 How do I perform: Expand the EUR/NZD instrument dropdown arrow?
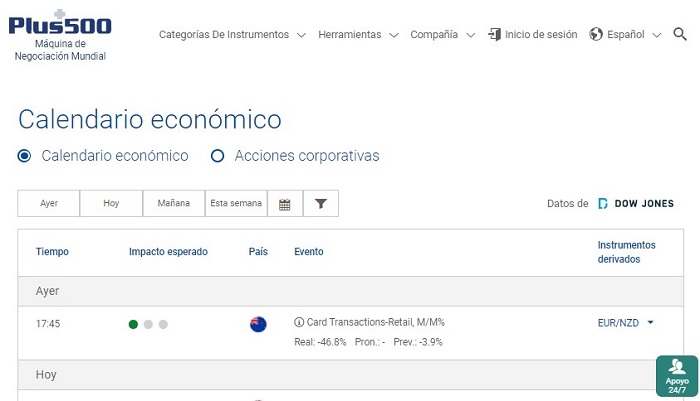650,322
